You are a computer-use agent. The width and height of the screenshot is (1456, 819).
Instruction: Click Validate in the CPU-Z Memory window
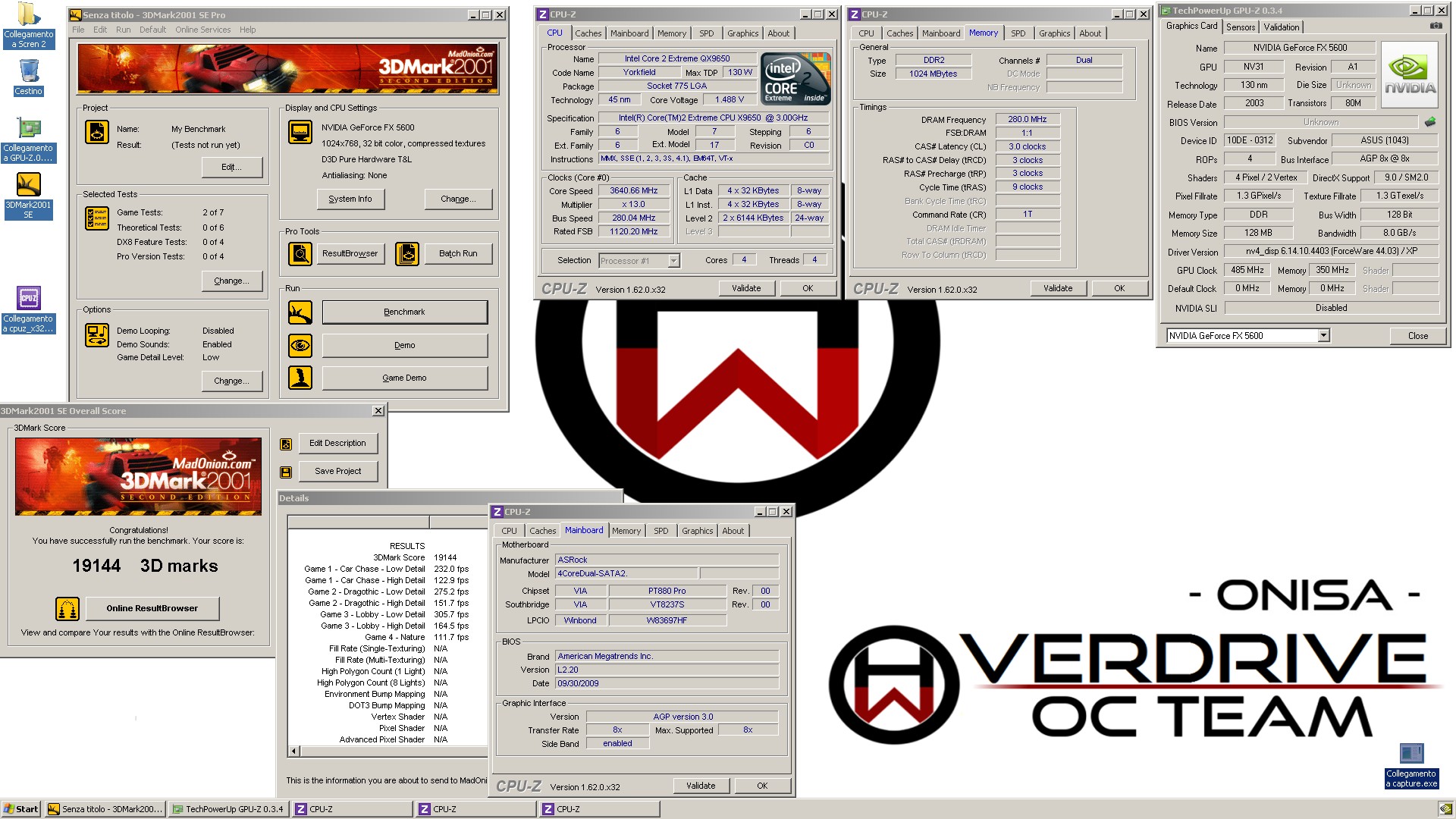coord(1057,288)
